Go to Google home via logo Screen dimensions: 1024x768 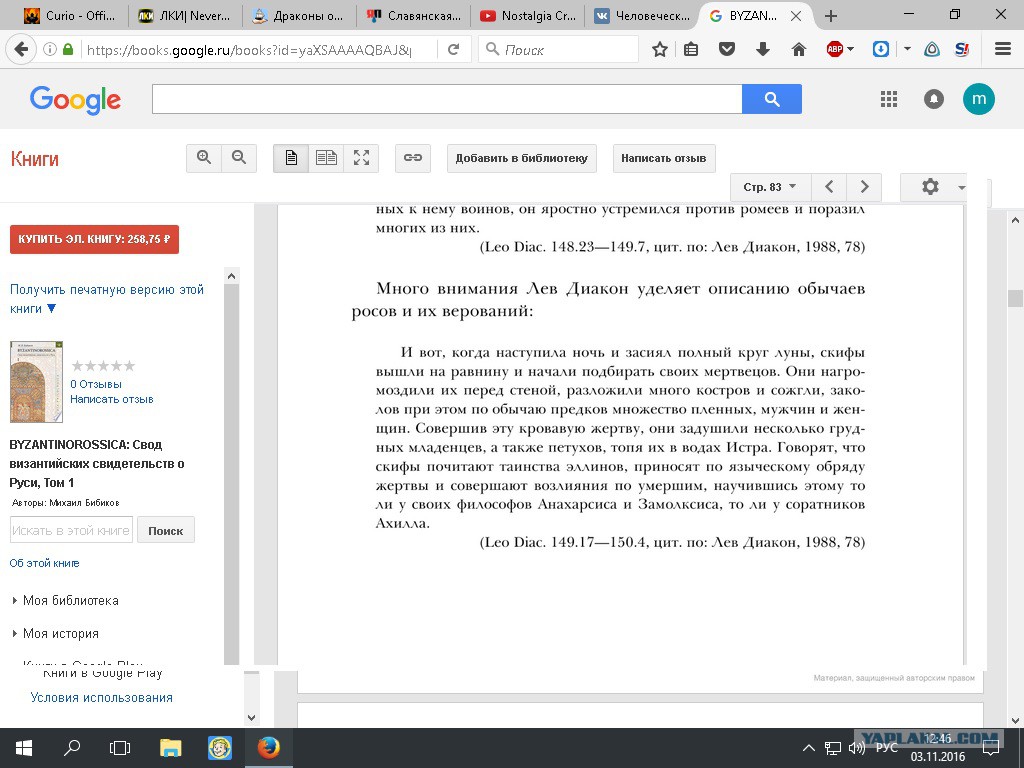(x=75, y=99)
